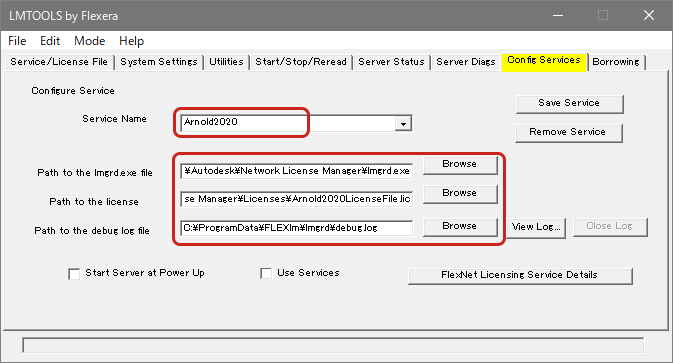Enable the Use Services checkbox

tap(266, 273)
